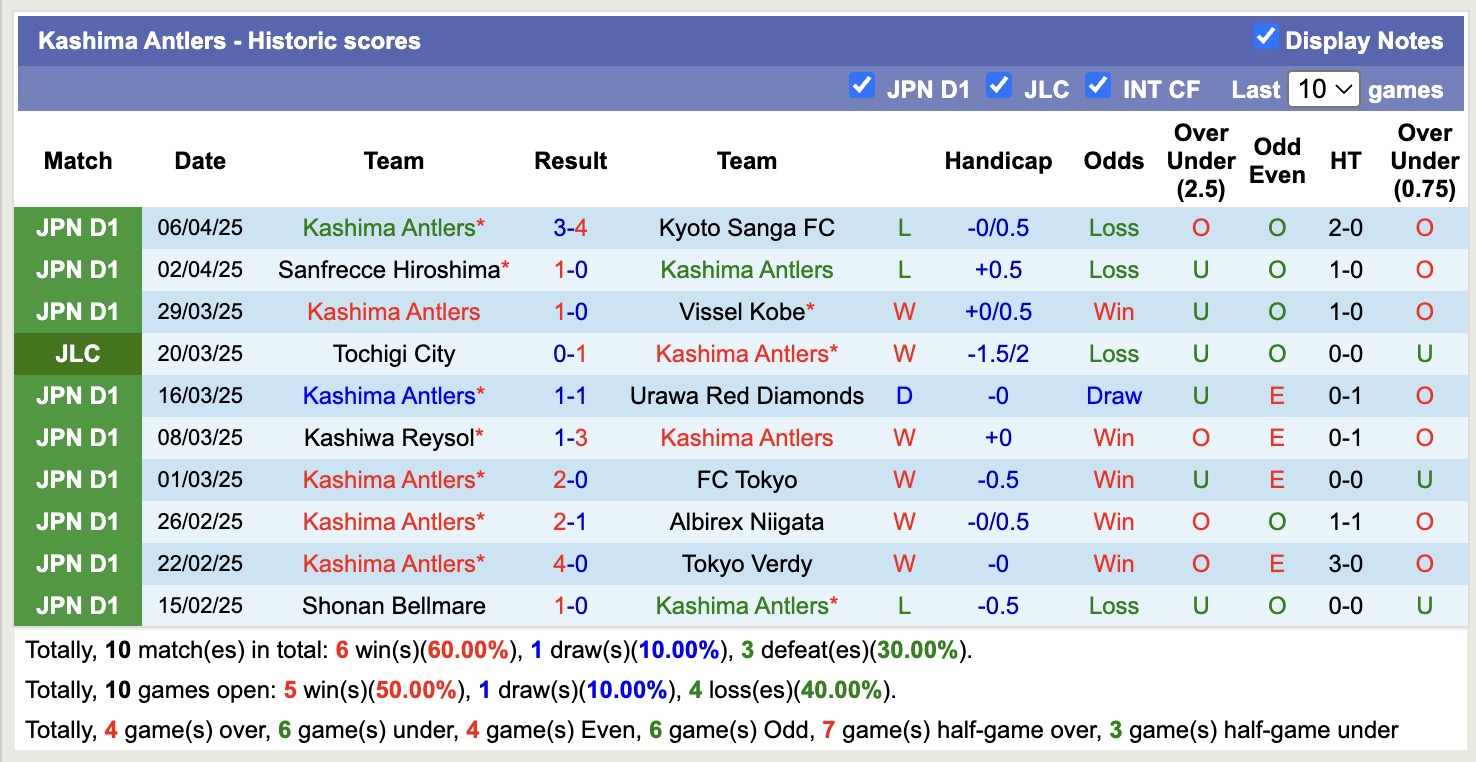The width and height of the screenshot is (1476, 762).
Task: Open the Tokyo Verdy team page
Action: pyautogui.click(x=747, y=563)
